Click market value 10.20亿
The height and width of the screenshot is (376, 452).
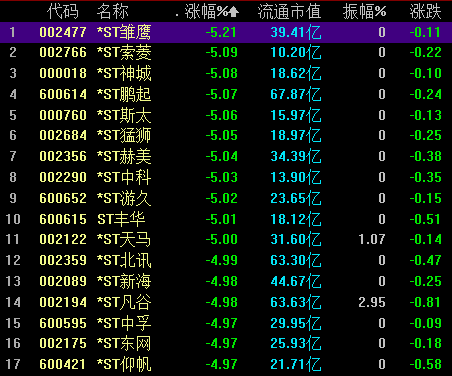[x=296, y=52]
